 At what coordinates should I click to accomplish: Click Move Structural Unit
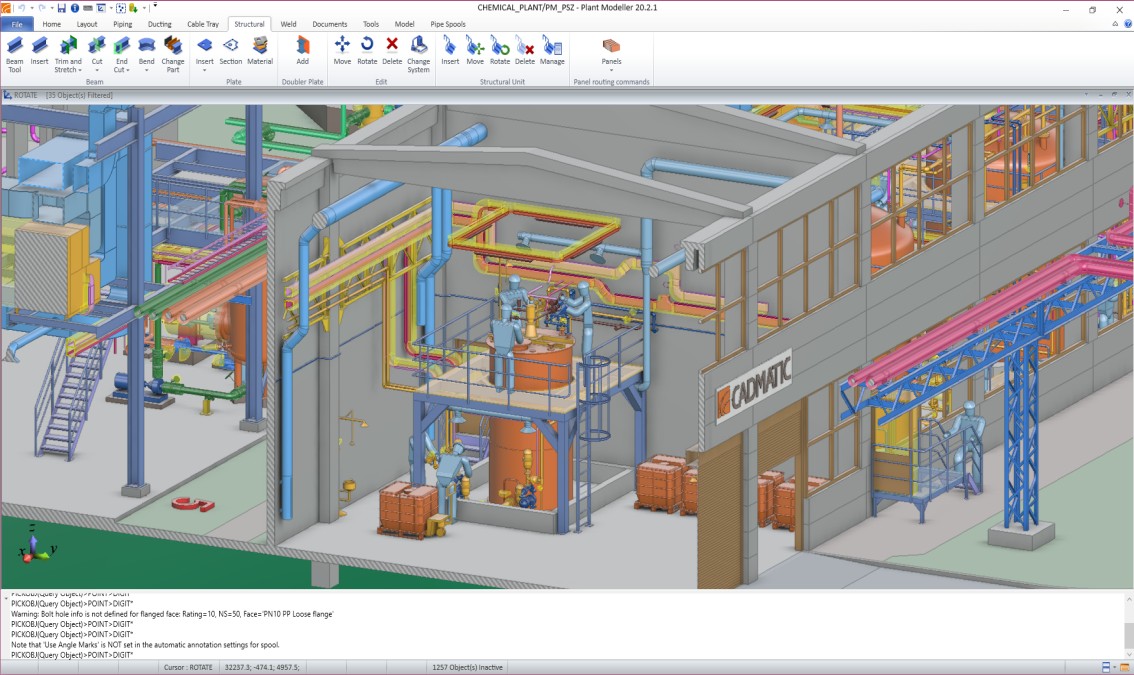[475, 51]
